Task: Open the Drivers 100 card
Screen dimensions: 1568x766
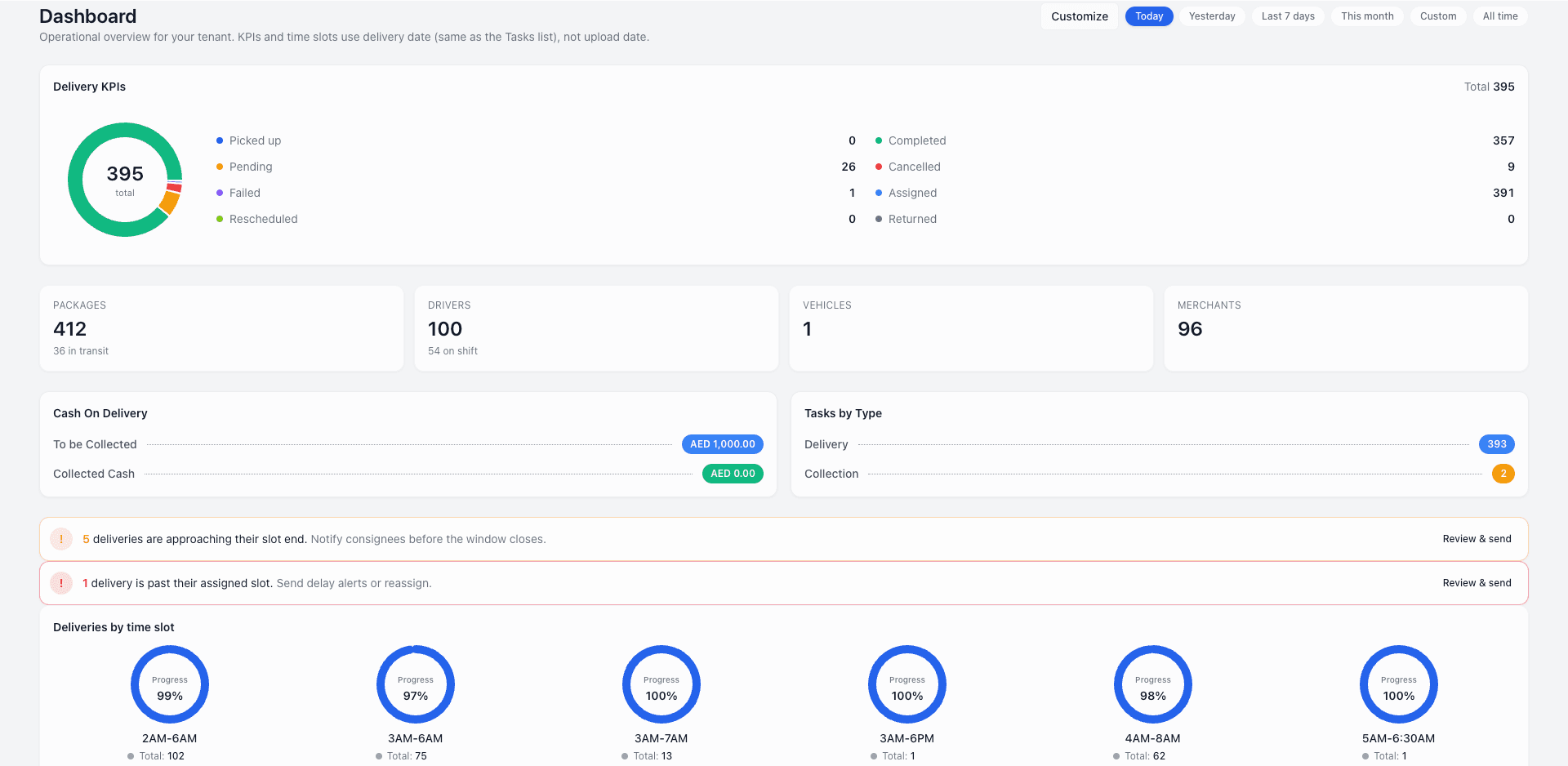Action: 596,328
